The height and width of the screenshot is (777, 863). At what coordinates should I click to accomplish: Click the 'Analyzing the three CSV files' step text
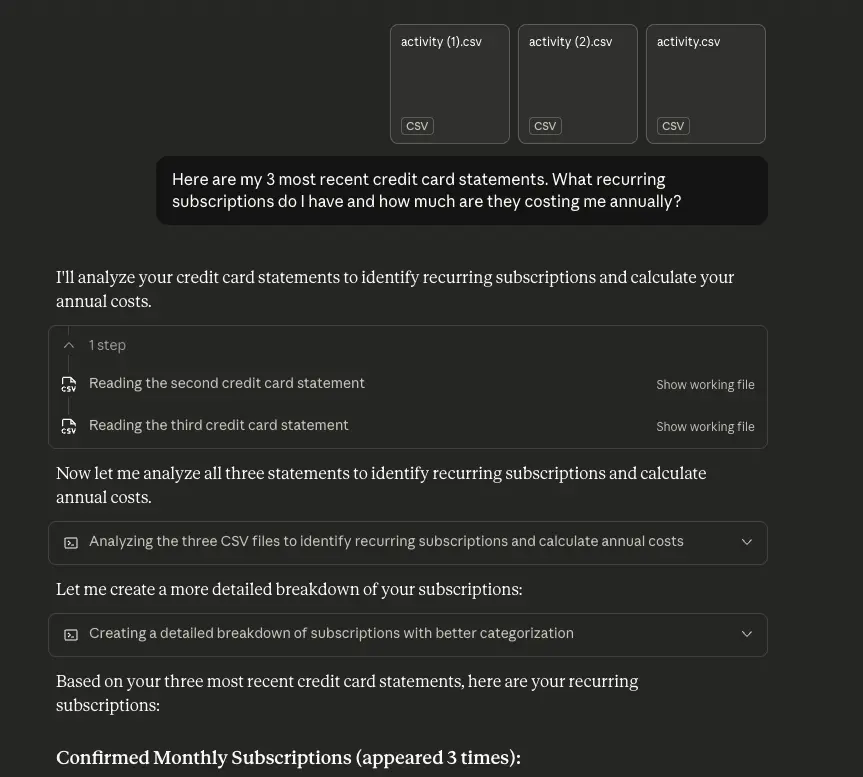tap(386, 541)
